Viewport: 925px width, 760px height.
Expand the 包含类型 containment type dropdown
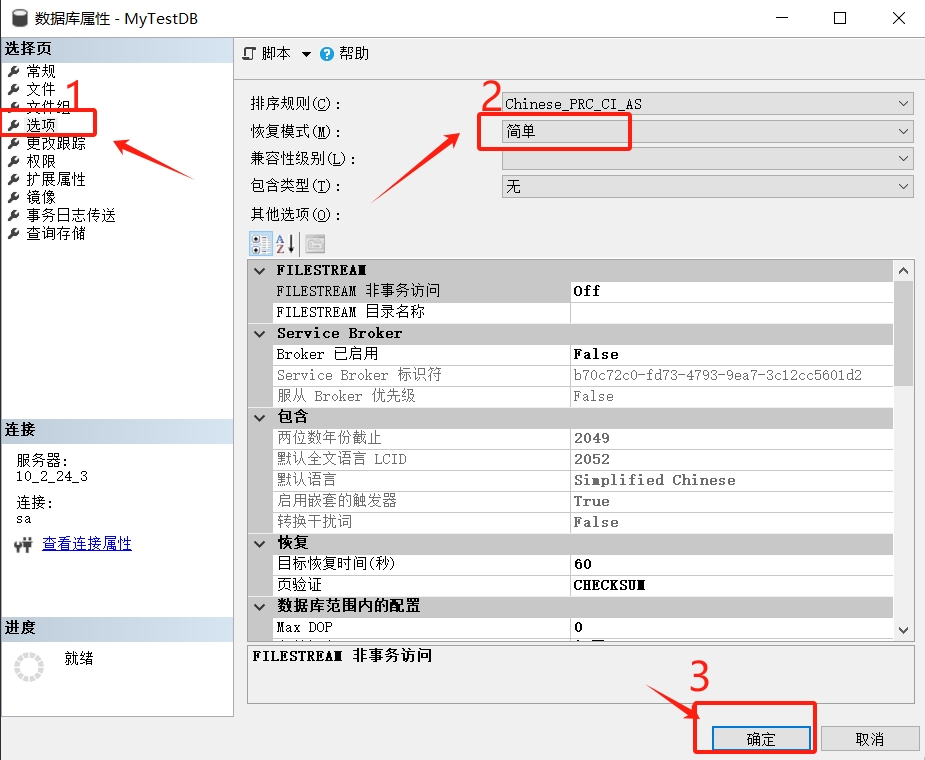(x=903, y=186)
